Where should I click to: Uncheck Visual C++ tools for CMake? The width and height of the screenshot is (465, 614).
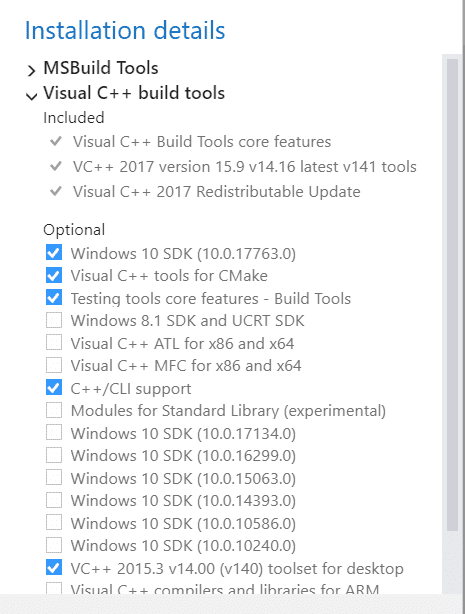pyautogui.click(x=54, y=275)
